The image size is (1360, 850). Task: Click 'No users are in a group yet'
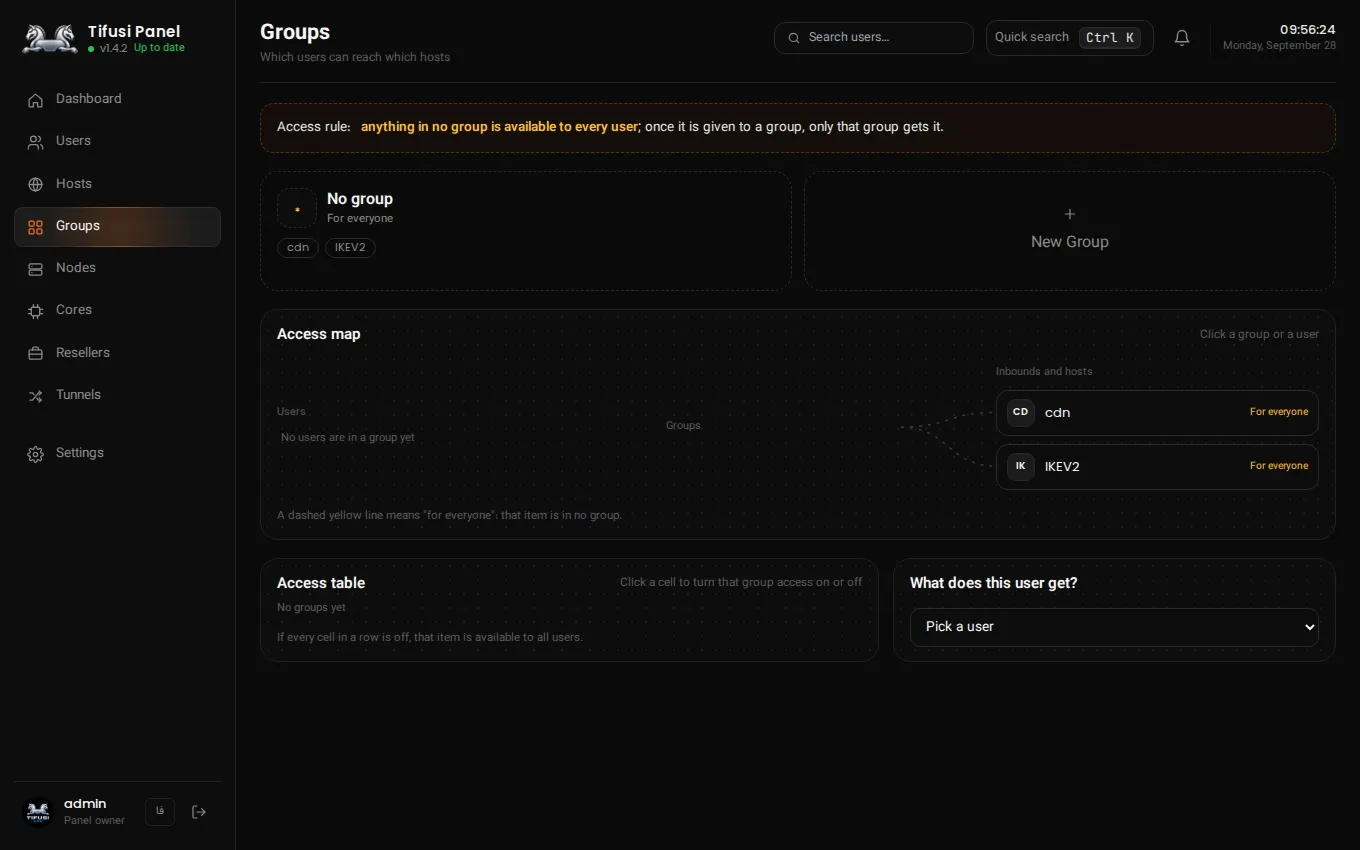pos(348,438)
